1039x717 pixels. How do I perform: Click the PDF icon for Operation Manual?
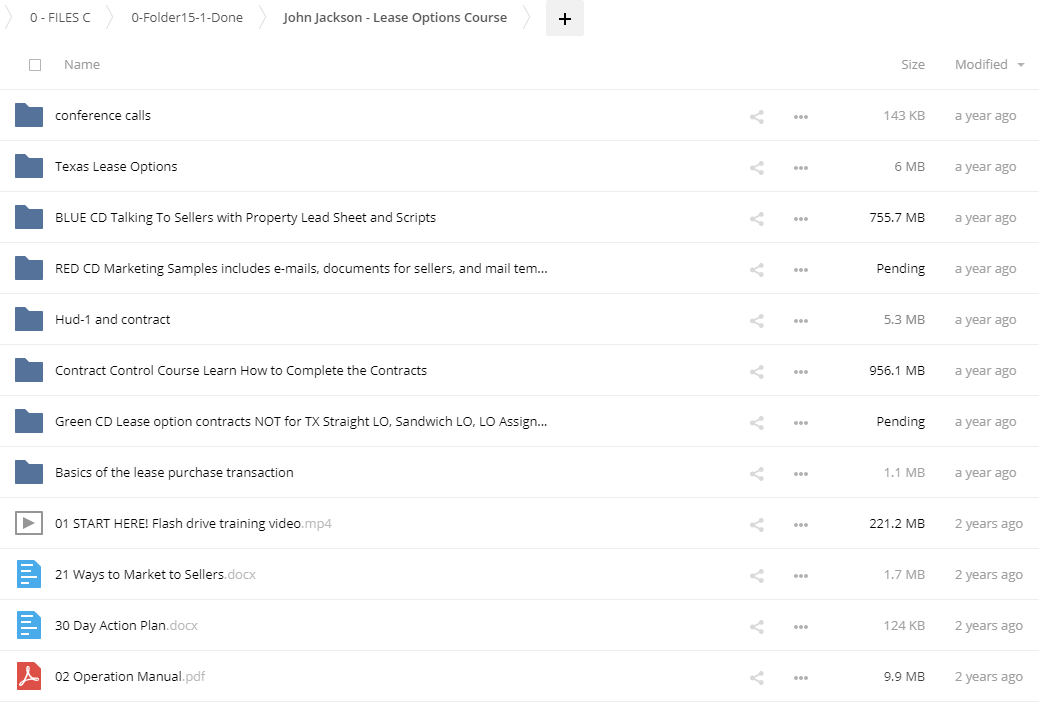point(29,676)
